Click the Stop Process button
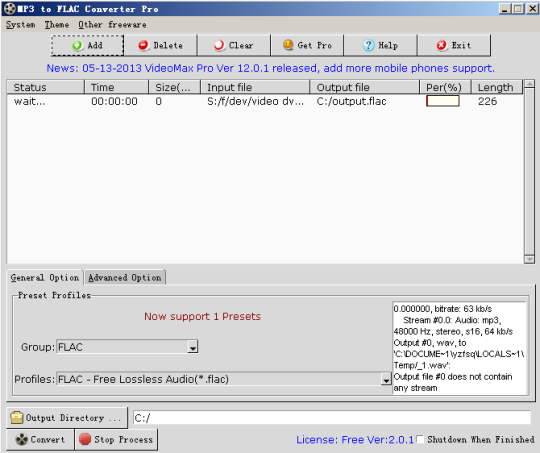 point(116,439)
